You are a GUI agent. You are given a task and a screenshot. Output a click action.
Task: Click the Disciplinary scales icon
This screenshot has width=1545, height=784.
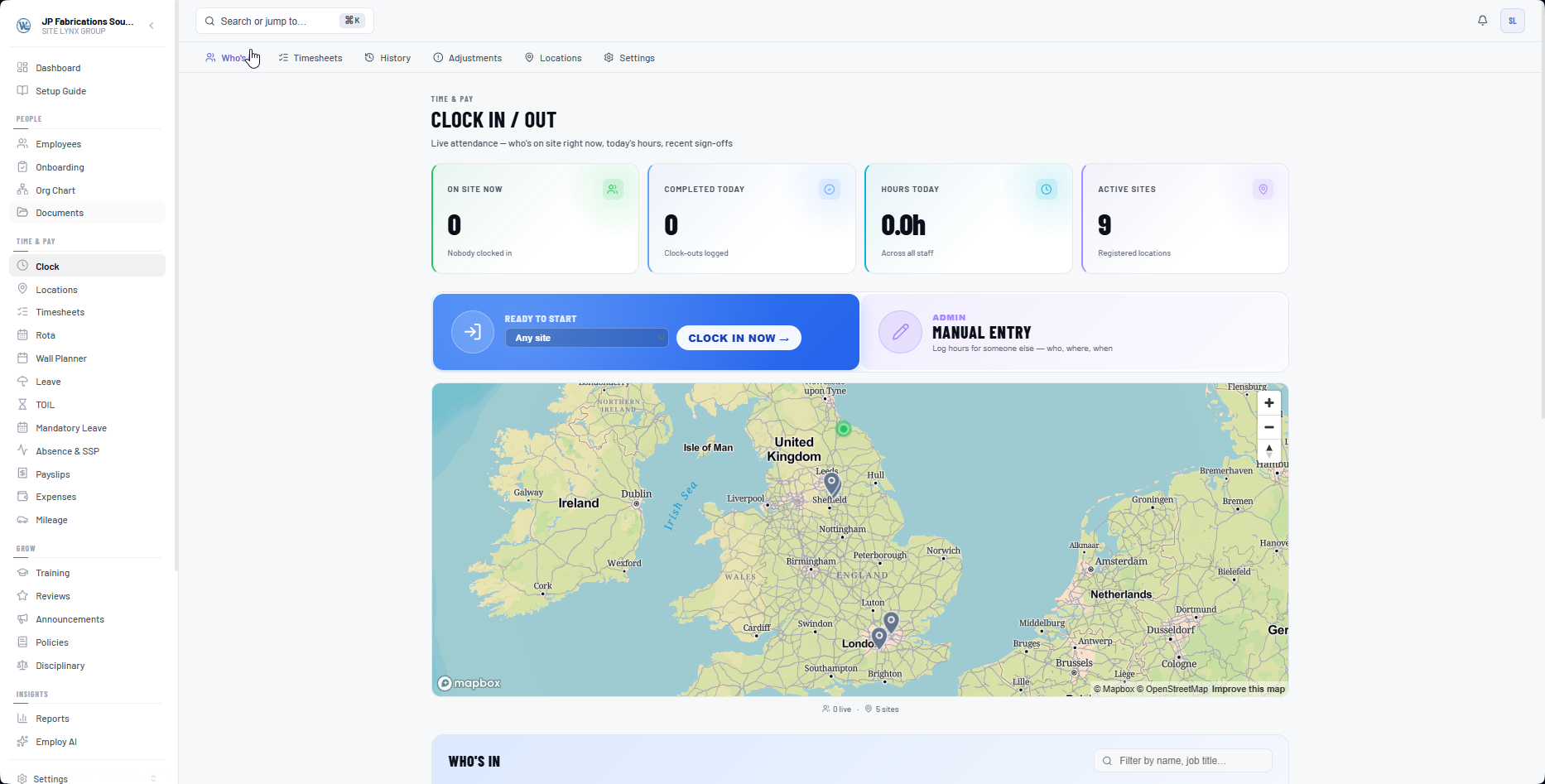click(x=22, y=666)
